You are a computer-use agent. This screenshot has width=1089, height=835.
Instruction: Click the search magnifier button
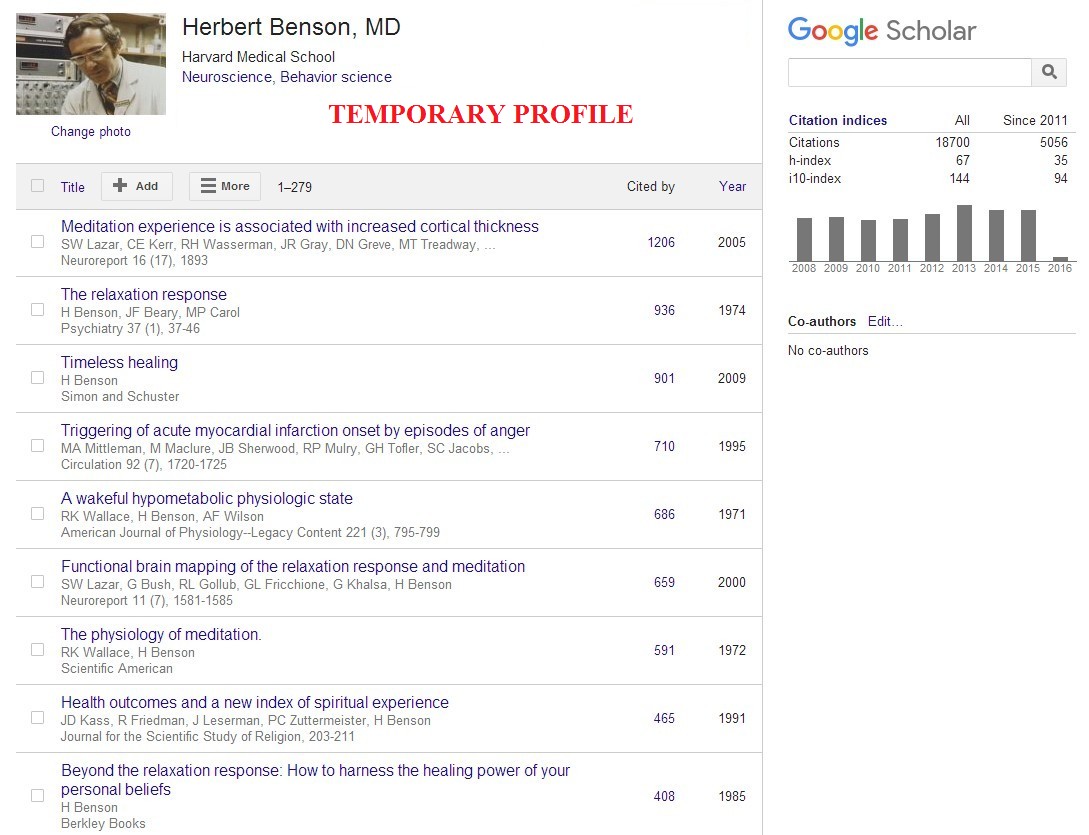[x=1049, y=72]
